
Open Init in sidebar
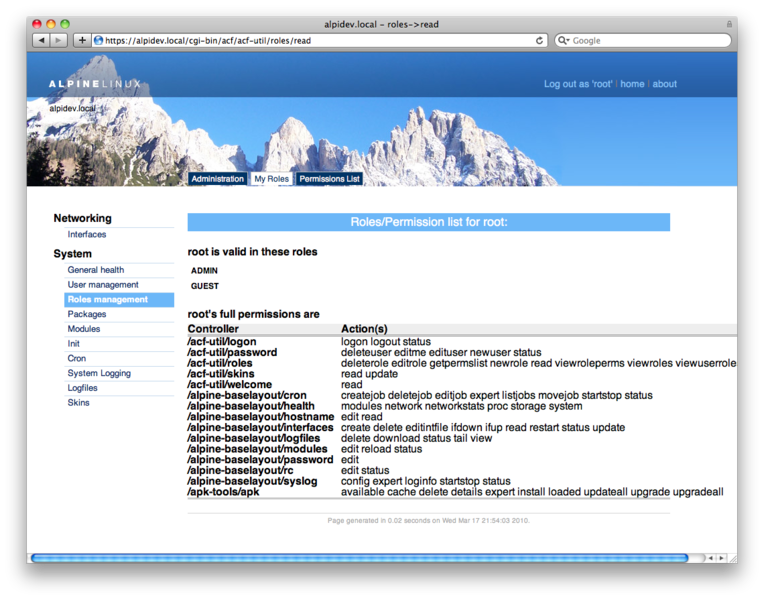tap(74, 344)
